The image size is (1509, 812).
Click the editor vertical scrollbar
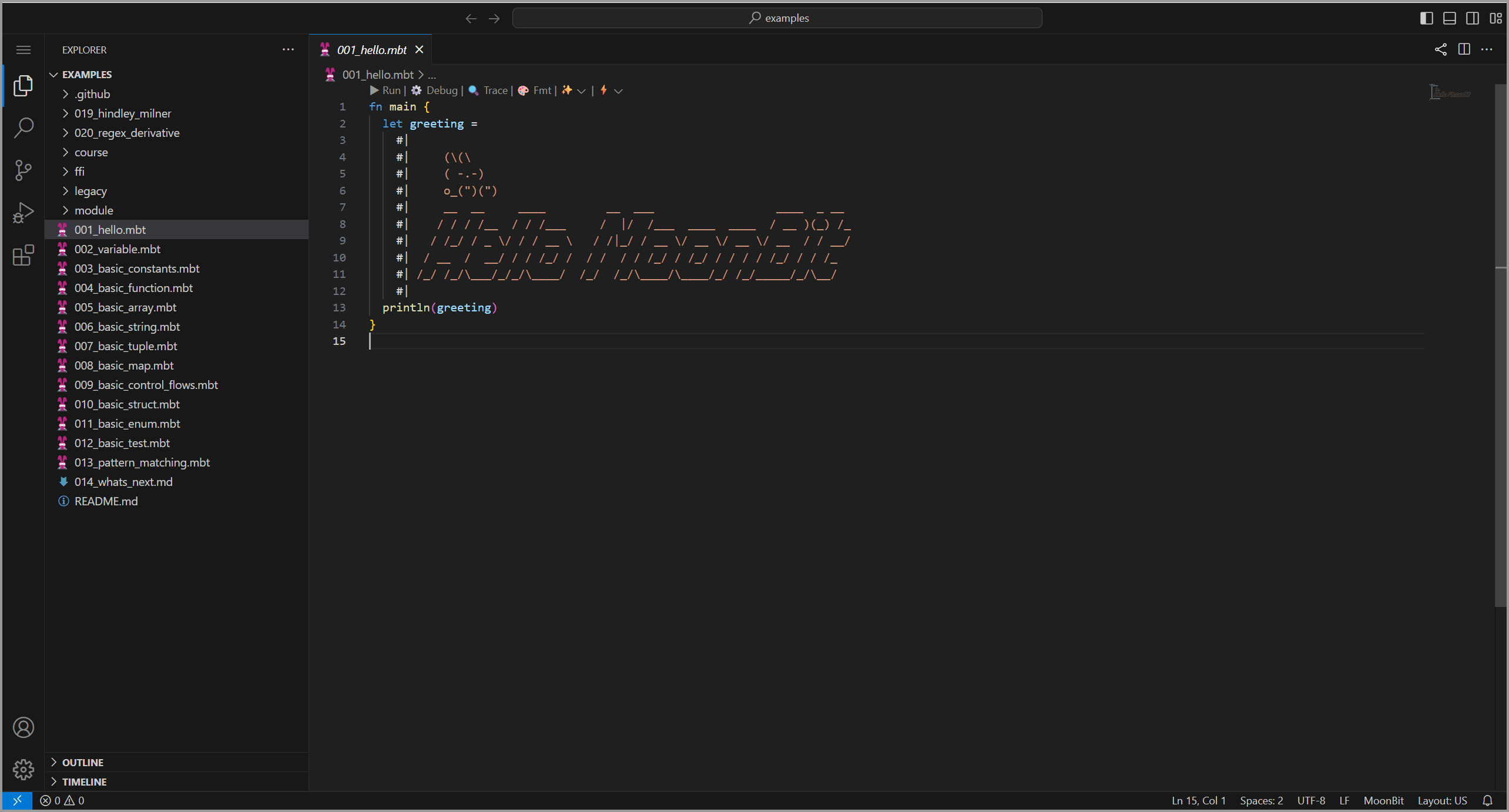click(1501, 345)
